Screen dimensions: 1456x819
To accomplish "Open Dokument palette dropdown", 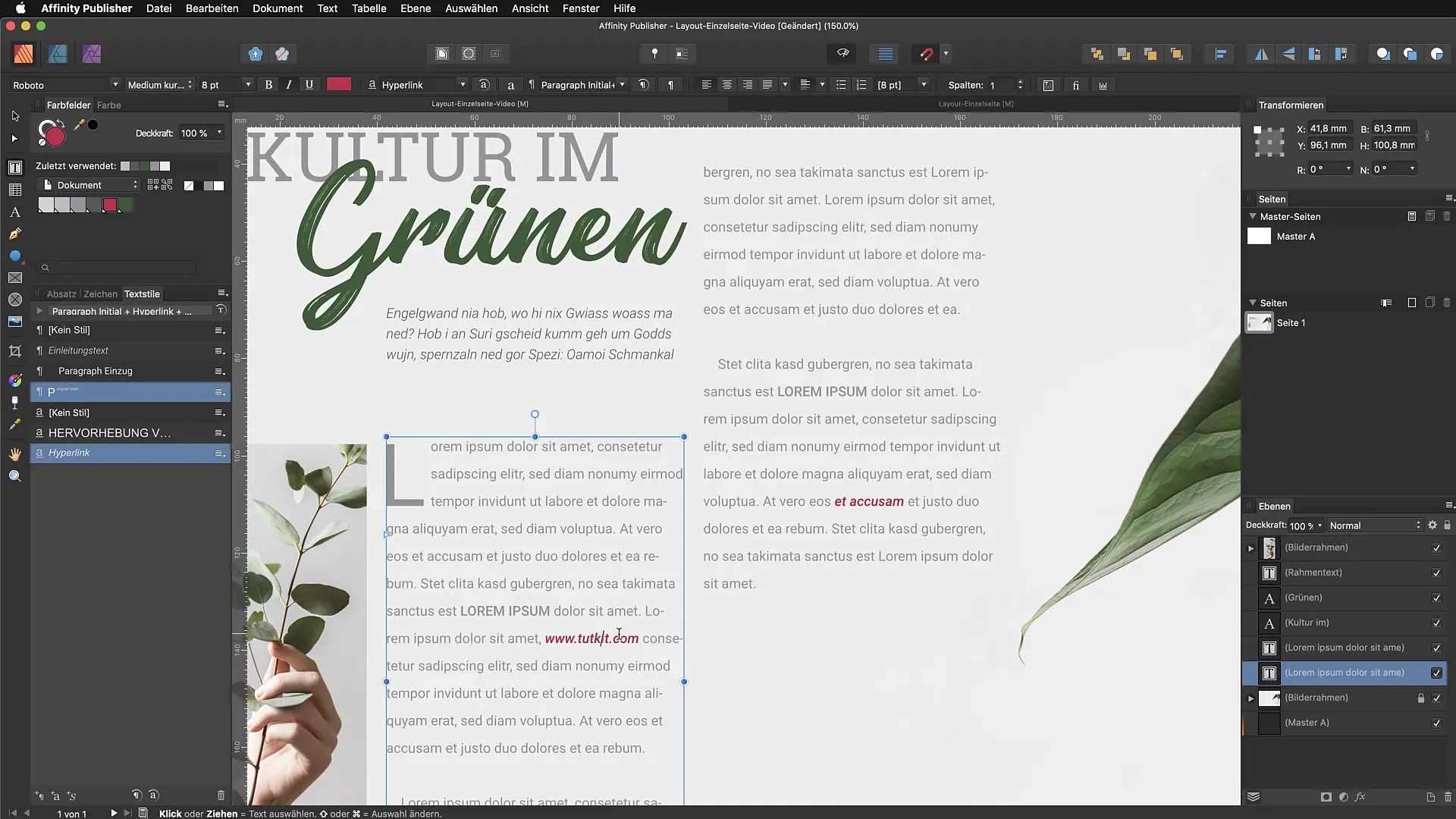I will click(x=90, y=185).
